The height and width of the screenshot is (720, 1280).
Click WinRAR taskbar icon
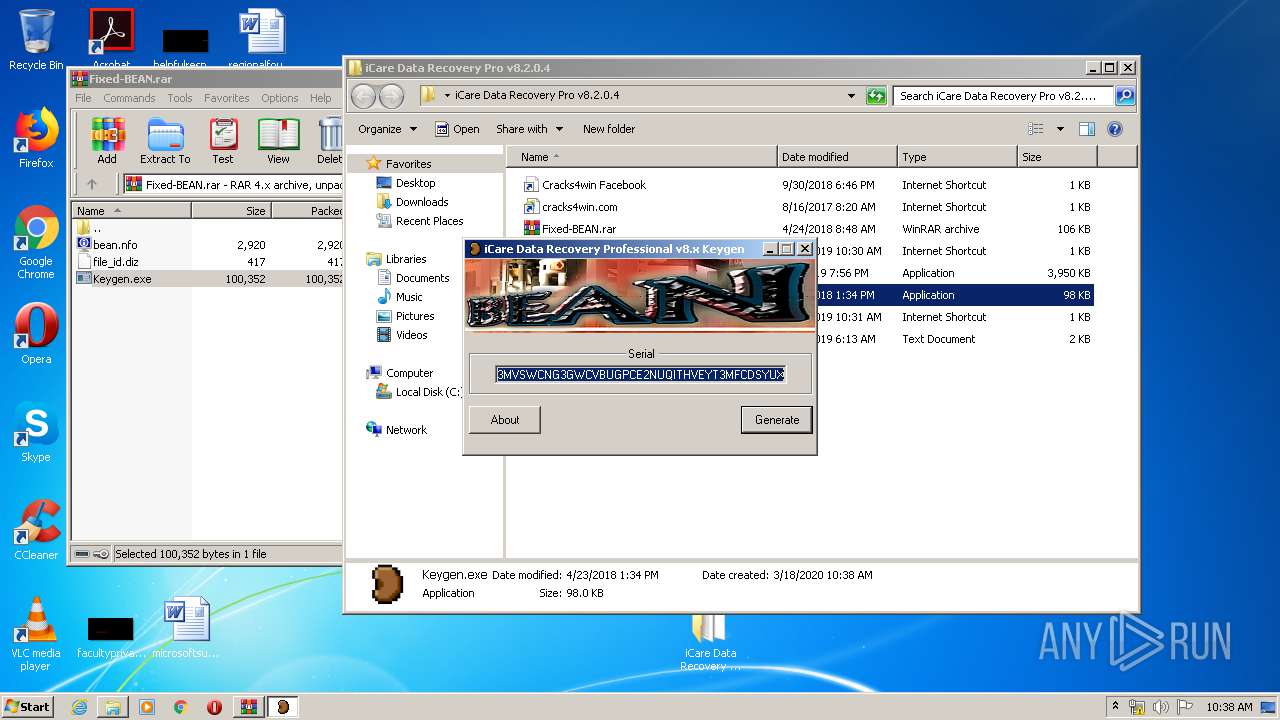[248, 706]
